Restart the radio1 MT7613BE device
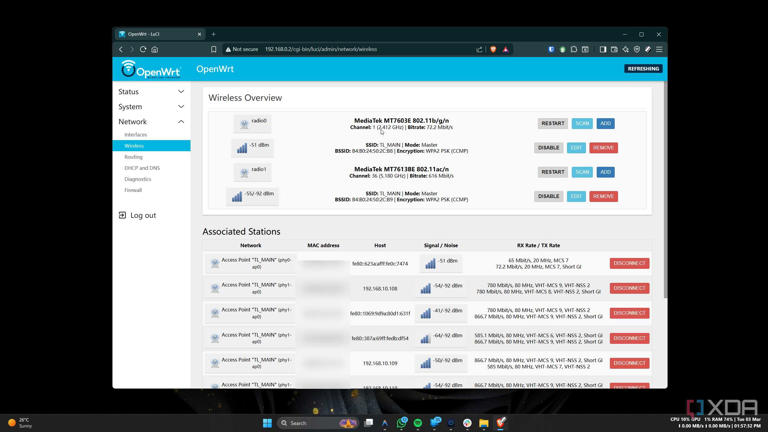 [x=552, y=172]
